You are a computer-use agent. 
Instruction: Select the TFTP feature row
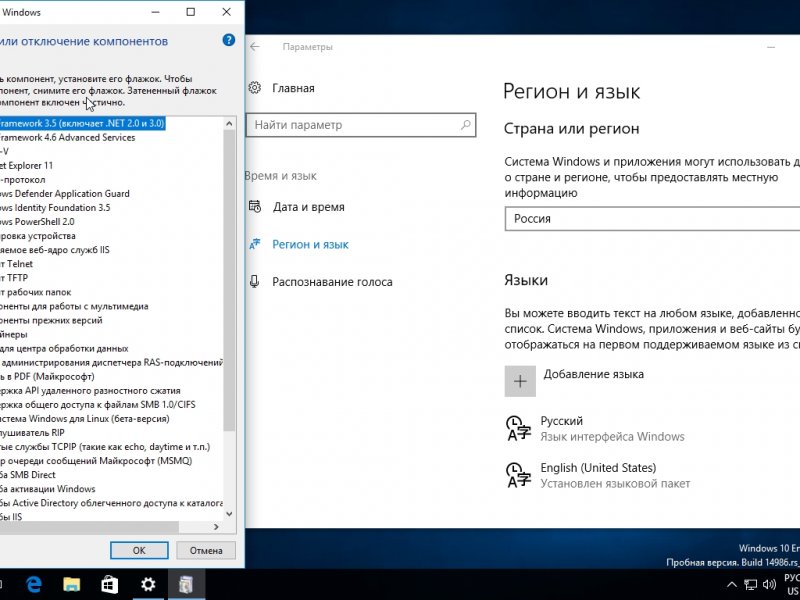point(14,278)
